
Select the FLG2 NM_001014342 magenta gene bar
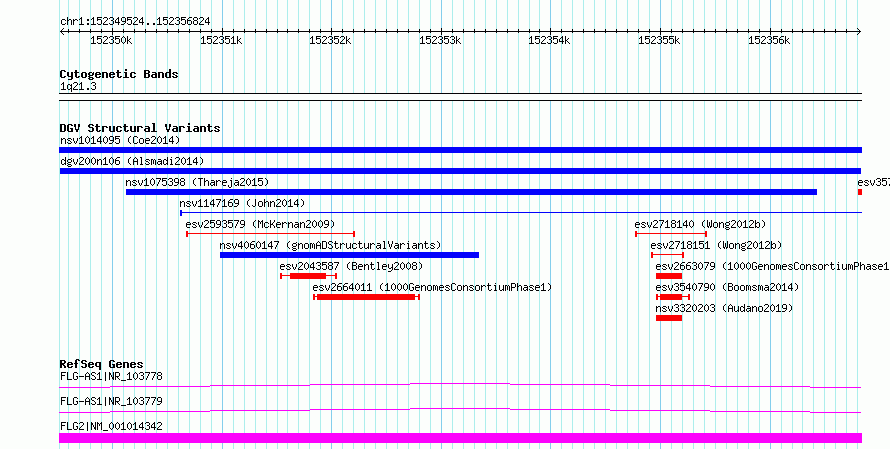coord(460,438)
